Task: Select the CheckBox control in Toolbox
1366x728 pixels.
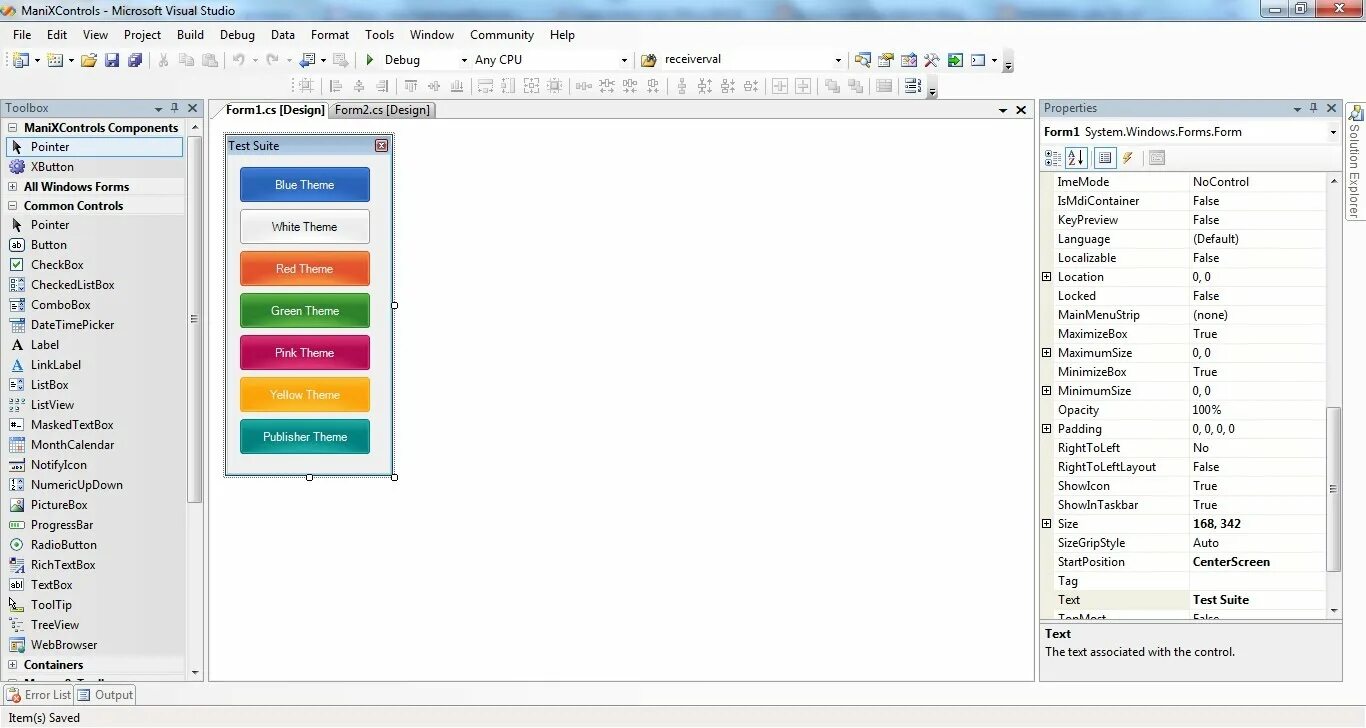Action: [95, 265]
